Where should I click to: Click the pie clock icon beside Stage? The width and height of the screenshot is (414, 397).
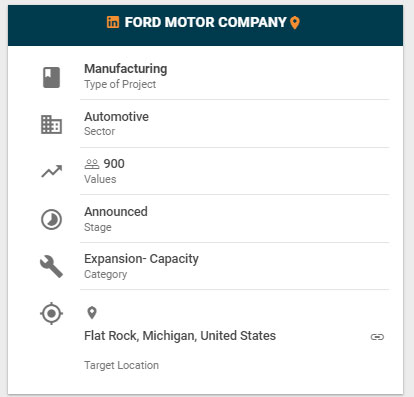(x=51, y=220)
